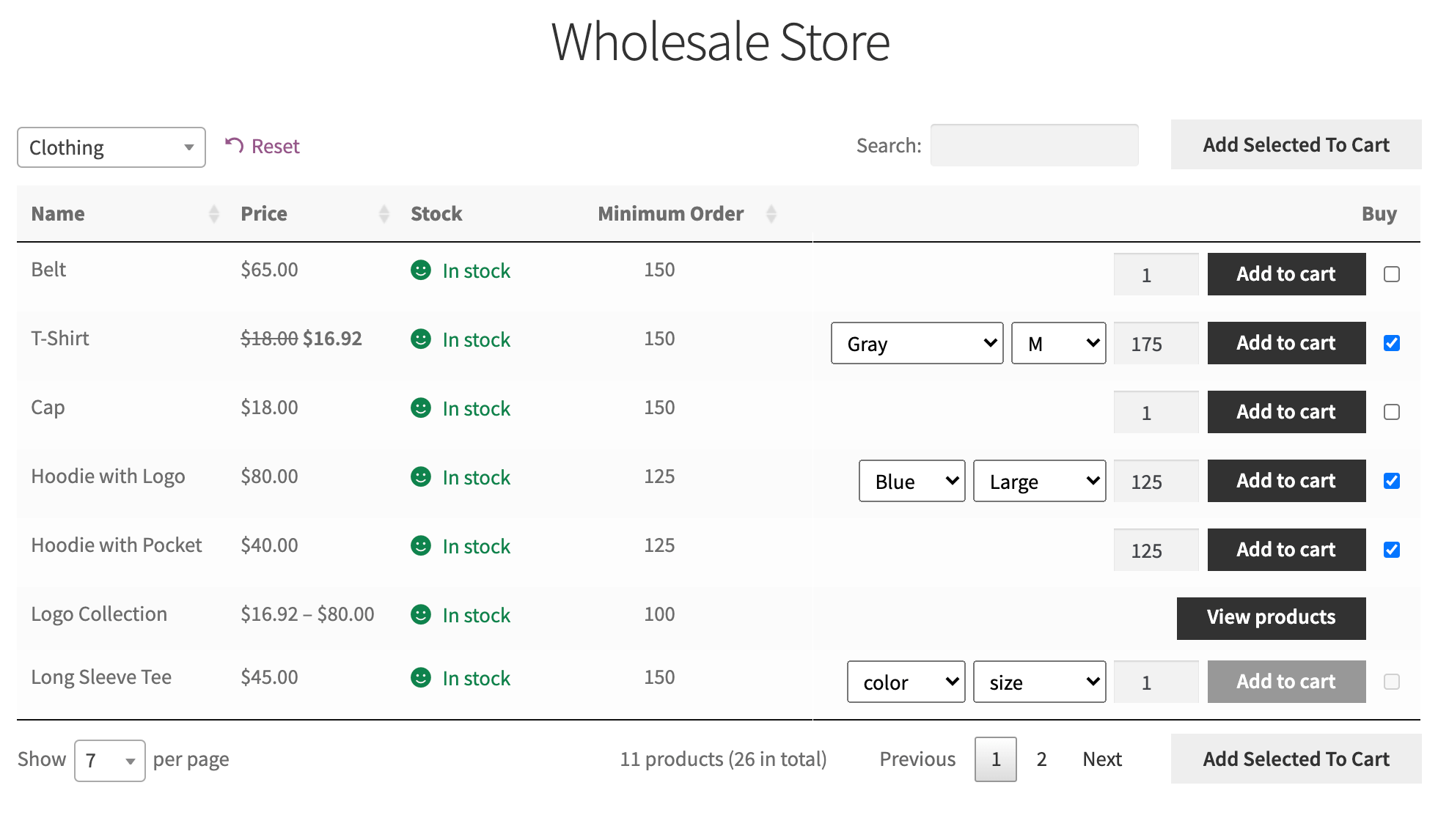This screenshot has width=1449, height=840.
Task: Check the Cap row checkbox
Action: pos(1392,412)
